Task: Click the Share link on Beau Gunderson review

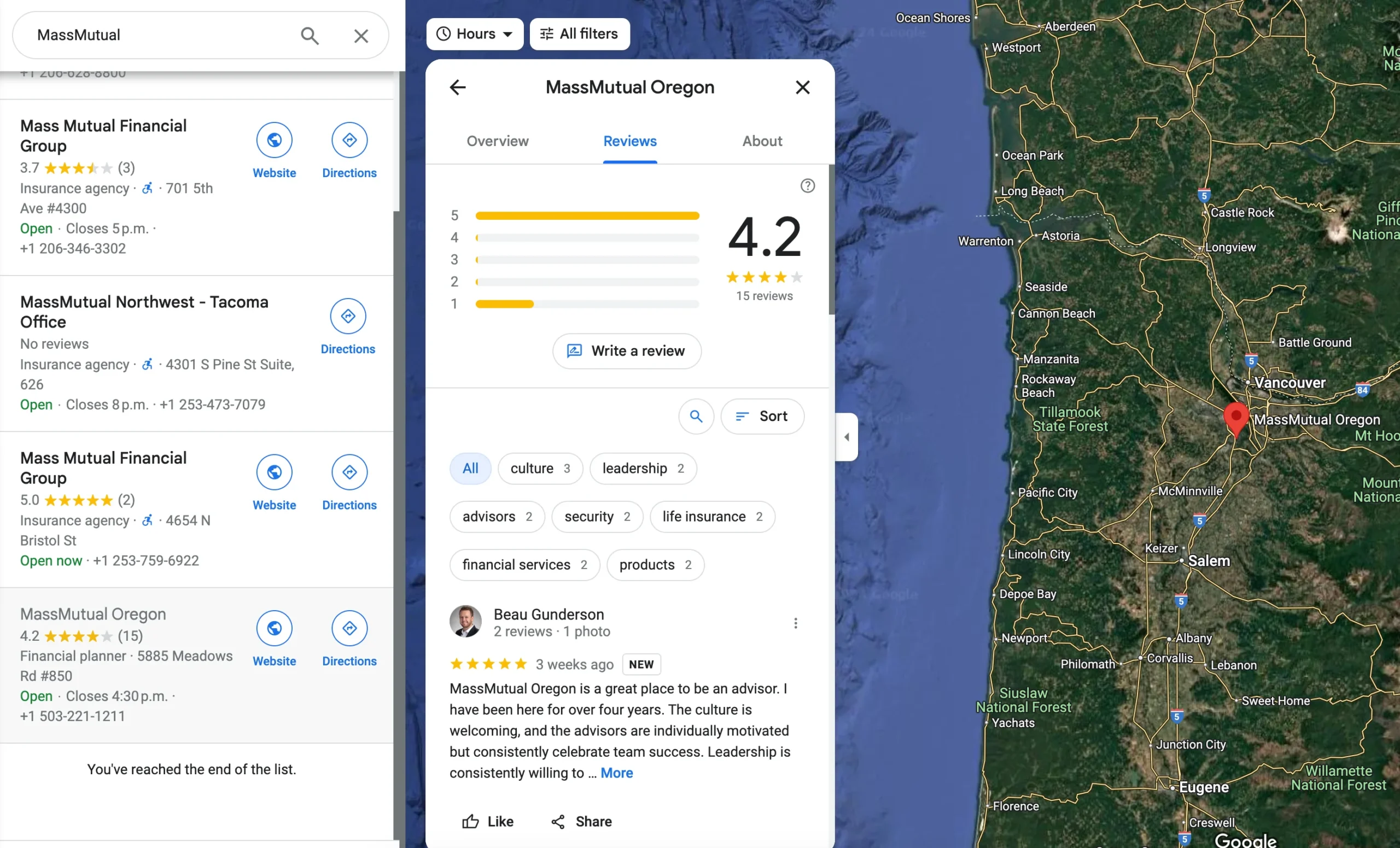Action: pos(582,821)
